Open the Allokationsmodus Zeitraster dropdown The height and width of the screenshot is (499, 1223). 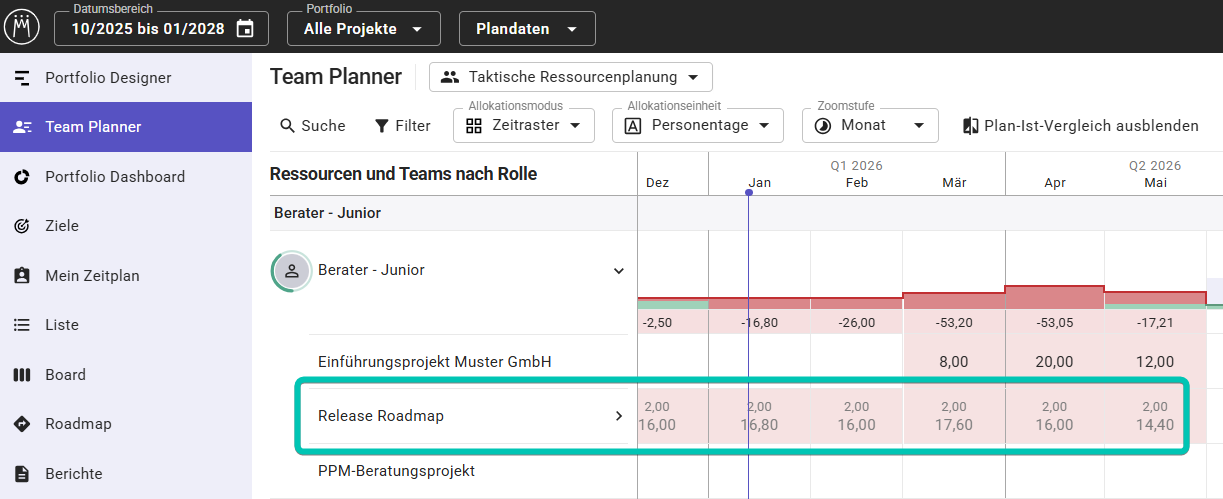click(x=524, y=126)
